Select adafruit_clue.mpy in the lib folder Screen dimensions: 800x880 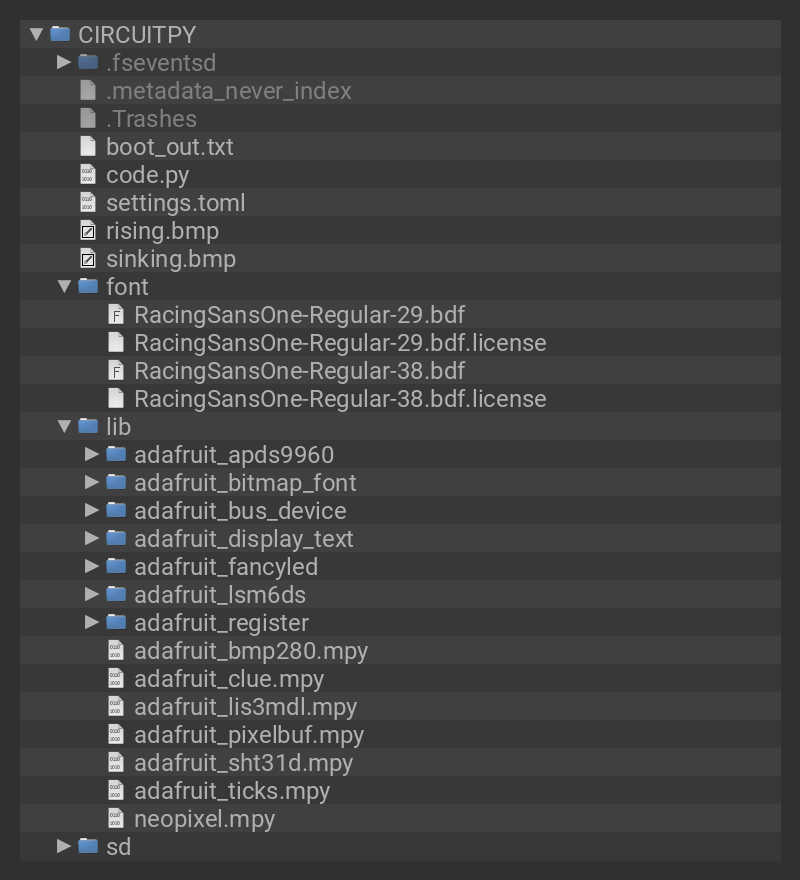coord(229,678)
